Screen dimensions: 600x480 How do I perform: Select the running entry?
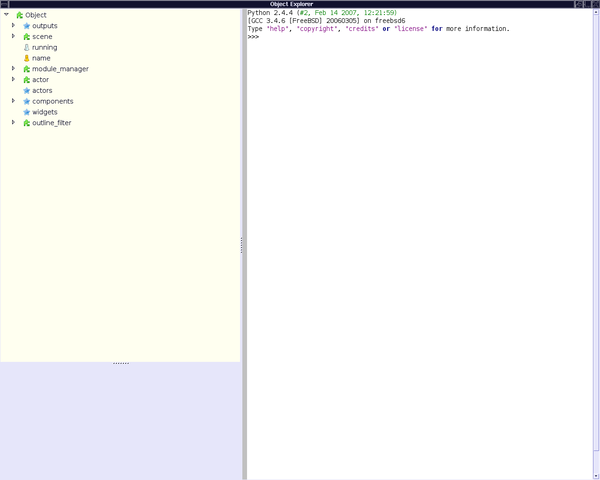pyautogui.click(x=44, y=47)
